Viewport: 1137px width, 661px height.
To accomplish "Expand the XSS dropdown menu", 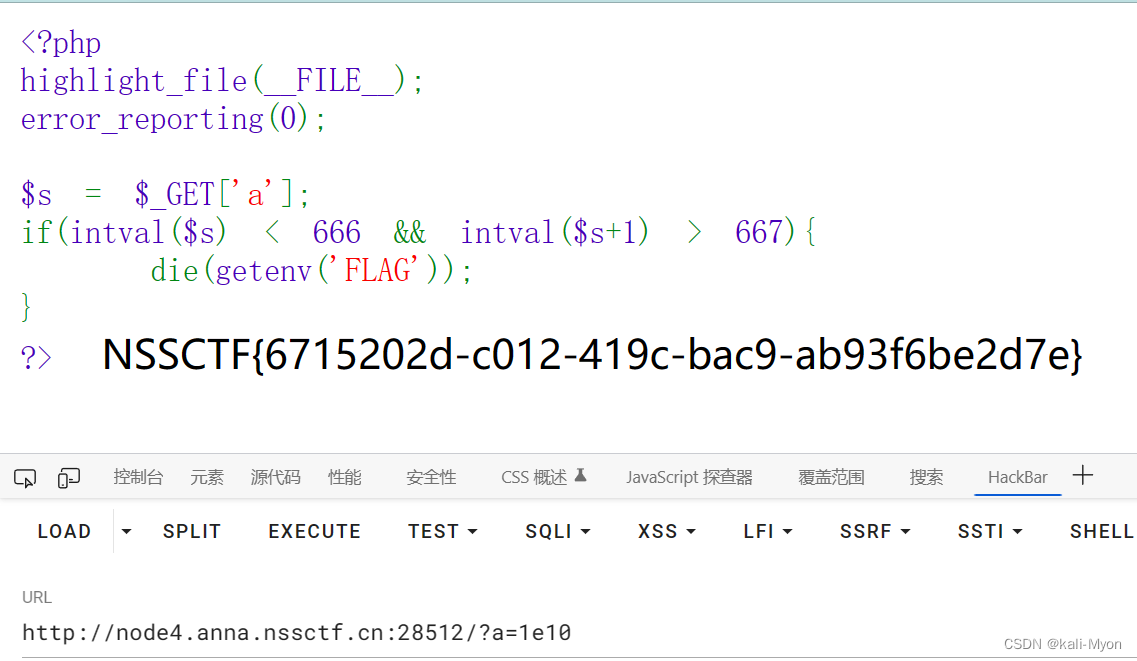I will point(666,531).
